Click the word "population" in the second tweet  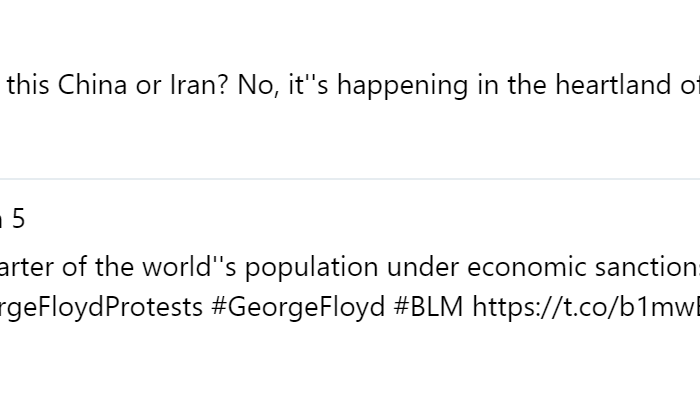coord(311,268)
